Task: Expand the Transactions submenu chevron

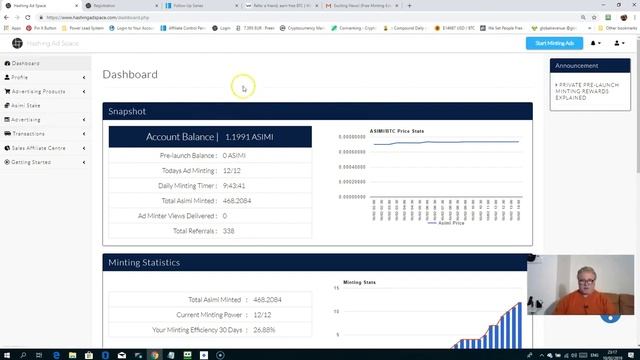Action: pyautogui.click(x=84, y=134)
